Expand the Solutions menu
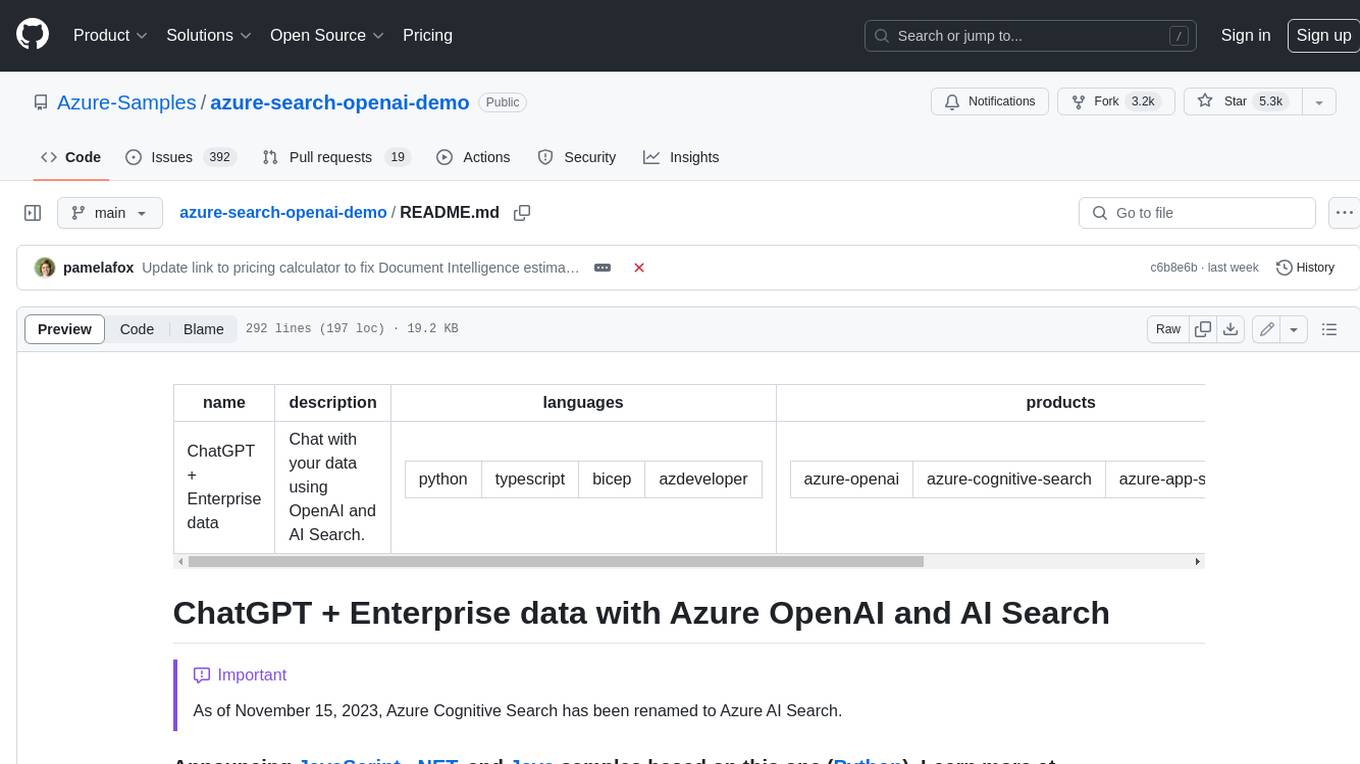 [x=208, y=35]
